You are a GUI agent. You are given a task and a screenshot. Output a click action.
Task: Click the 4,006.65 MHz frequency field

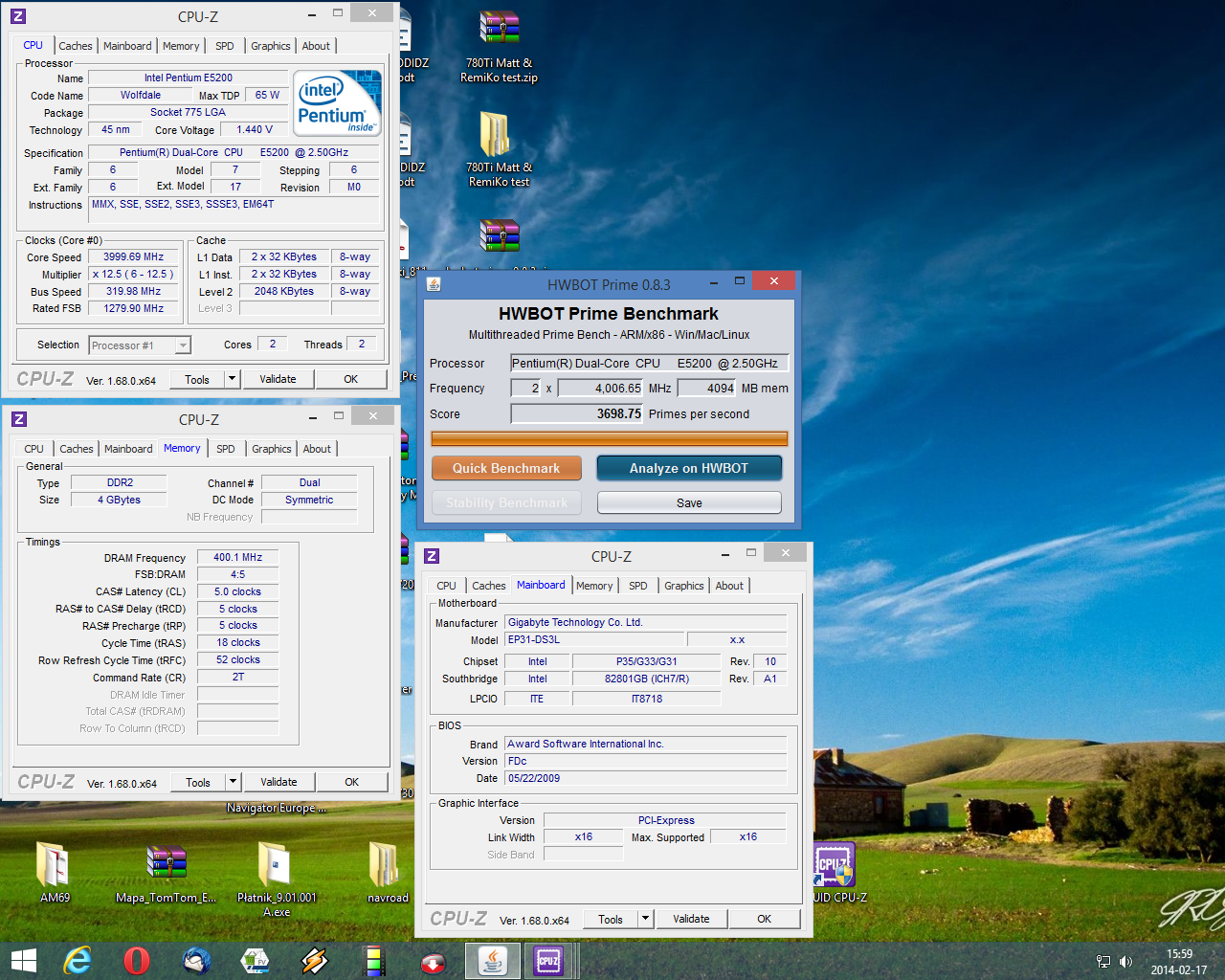[601, 388]
